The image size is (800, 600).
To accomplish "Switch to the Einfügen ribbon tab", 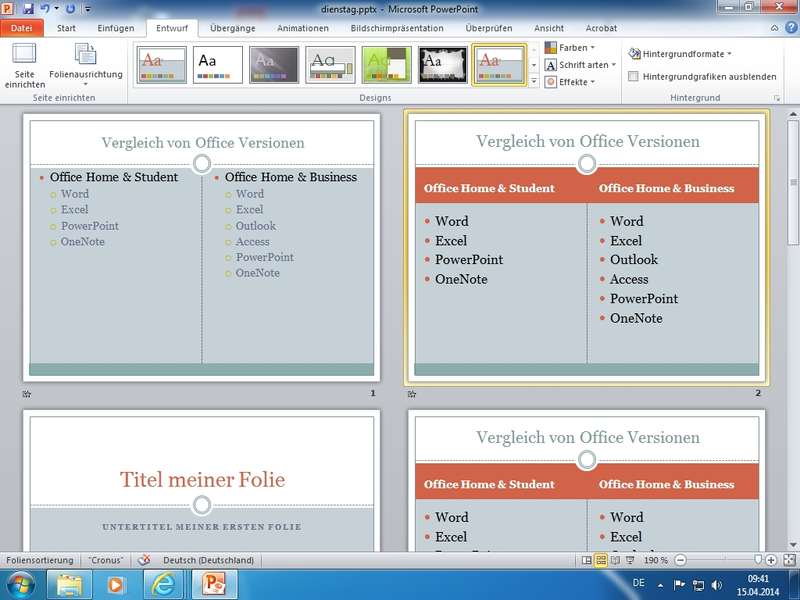I will point(116,28).
